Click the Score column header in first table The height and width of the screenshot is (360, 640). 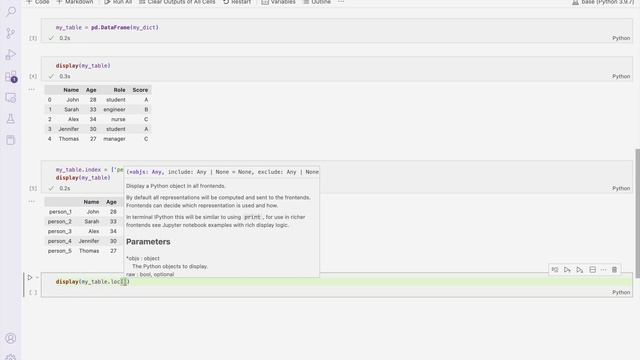pos(140,90)
